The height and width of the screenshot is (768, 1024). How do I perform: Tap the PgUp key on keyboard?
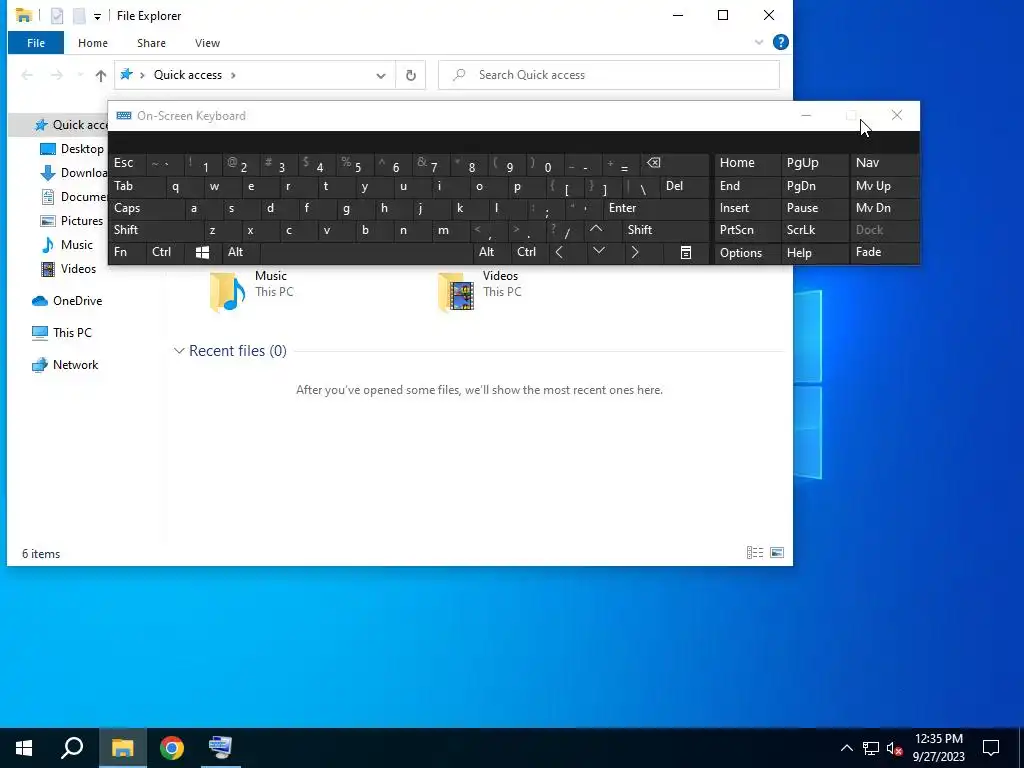pos(814,163)
